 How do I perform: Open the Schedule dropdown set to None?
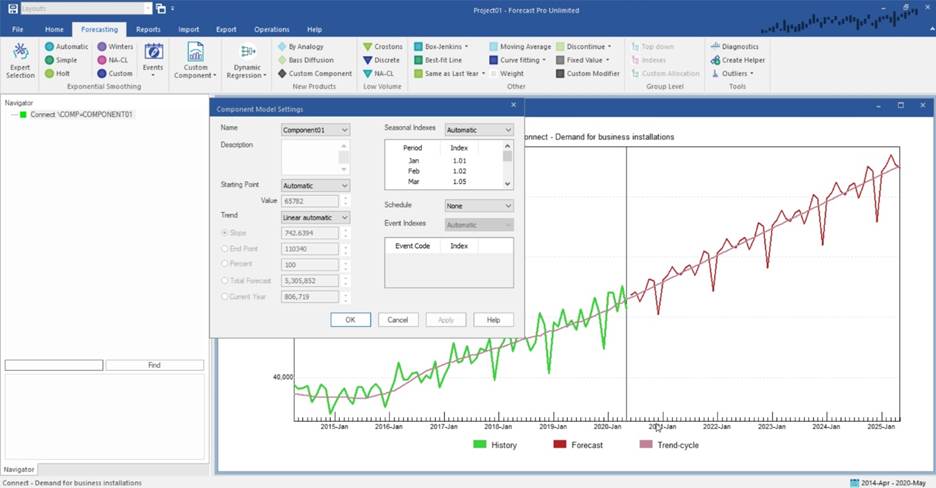tap(478, 205)
